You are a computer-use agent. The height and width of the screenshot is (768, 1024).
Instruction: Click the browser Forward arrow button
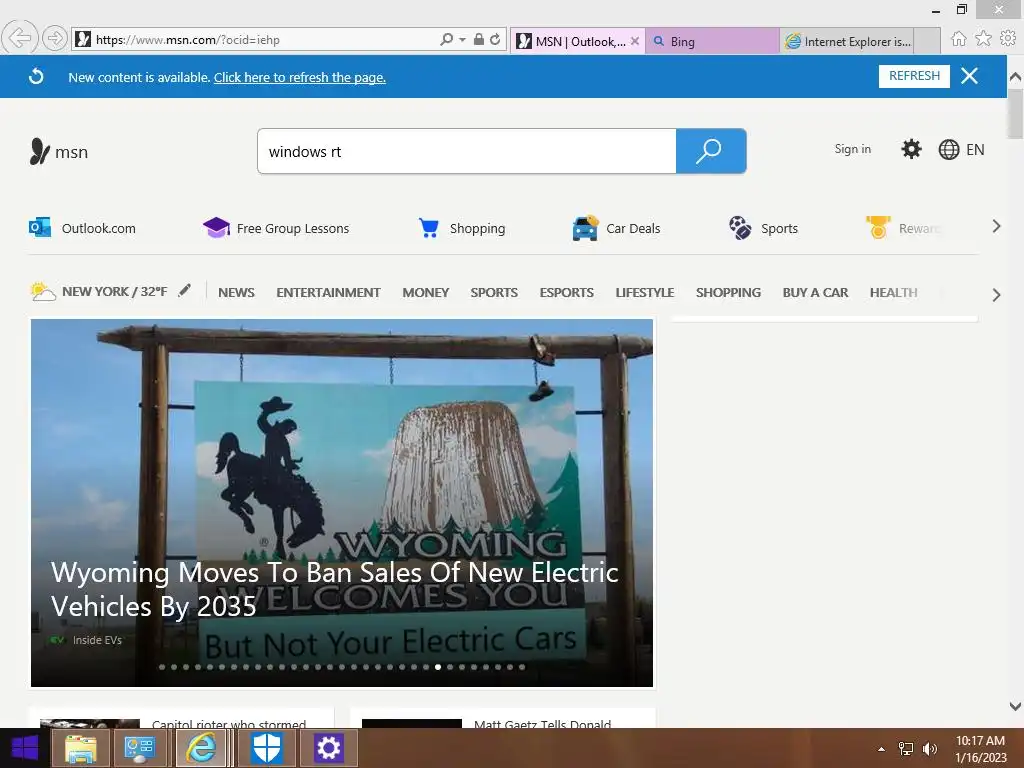coord(55,39)
